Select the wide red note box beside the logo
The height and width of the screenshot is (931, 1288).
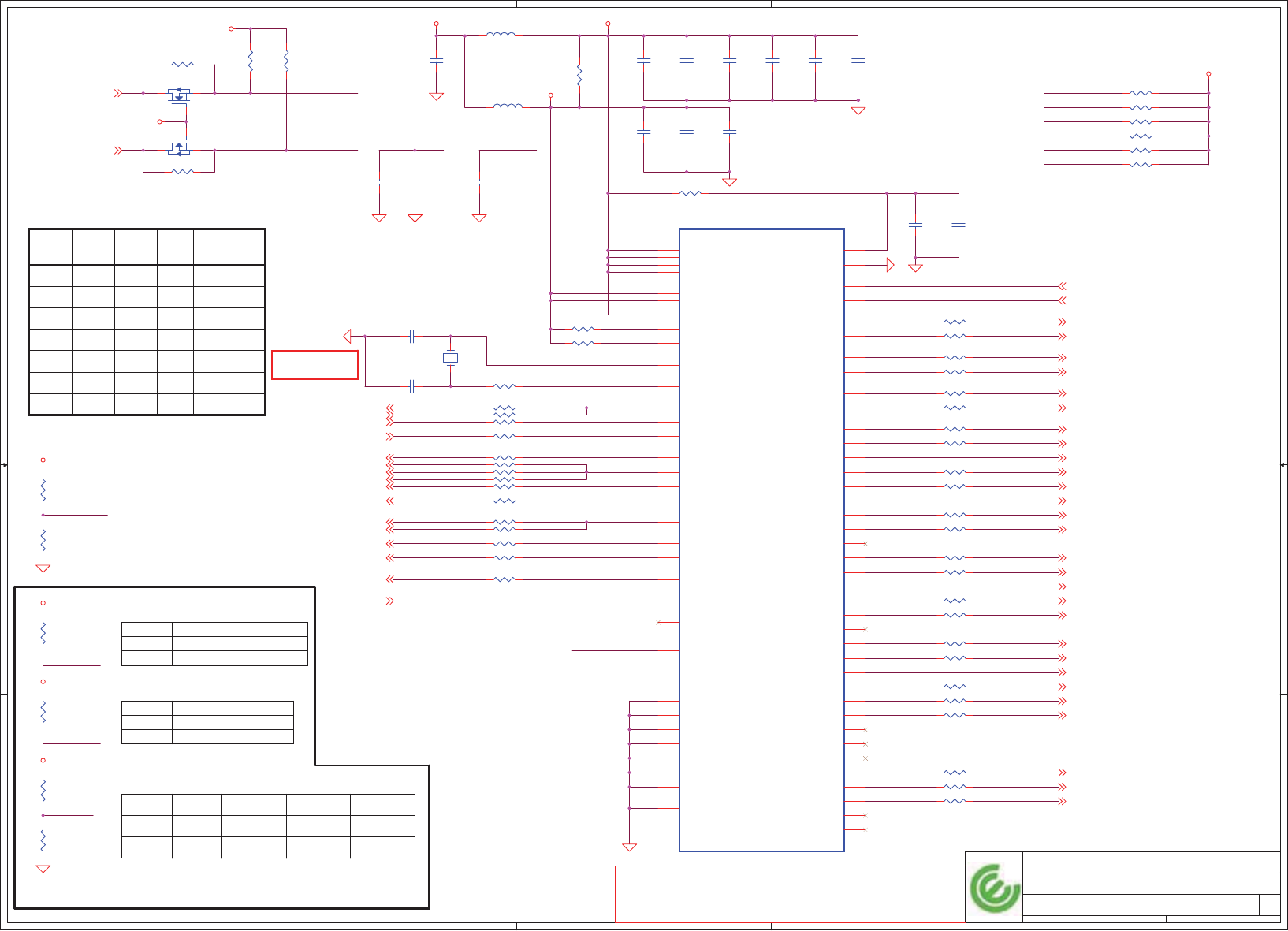(x=790, y=894)
